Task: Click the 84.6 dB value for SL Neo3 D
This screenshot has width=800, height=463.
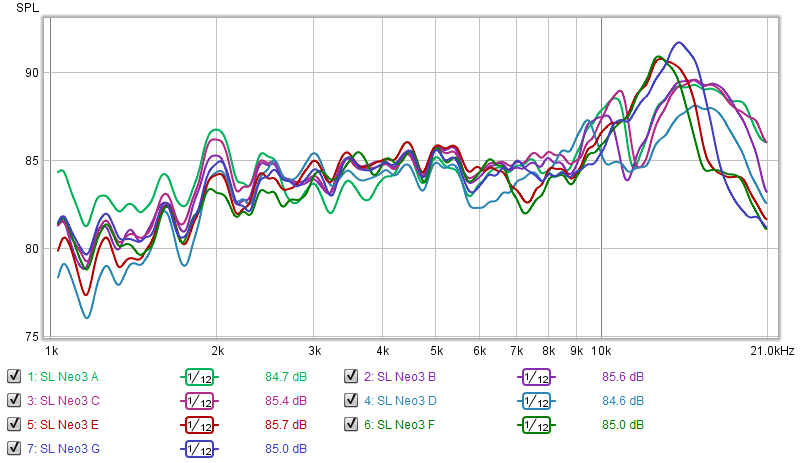Action: pyautogui.click(x=623, y=401)
